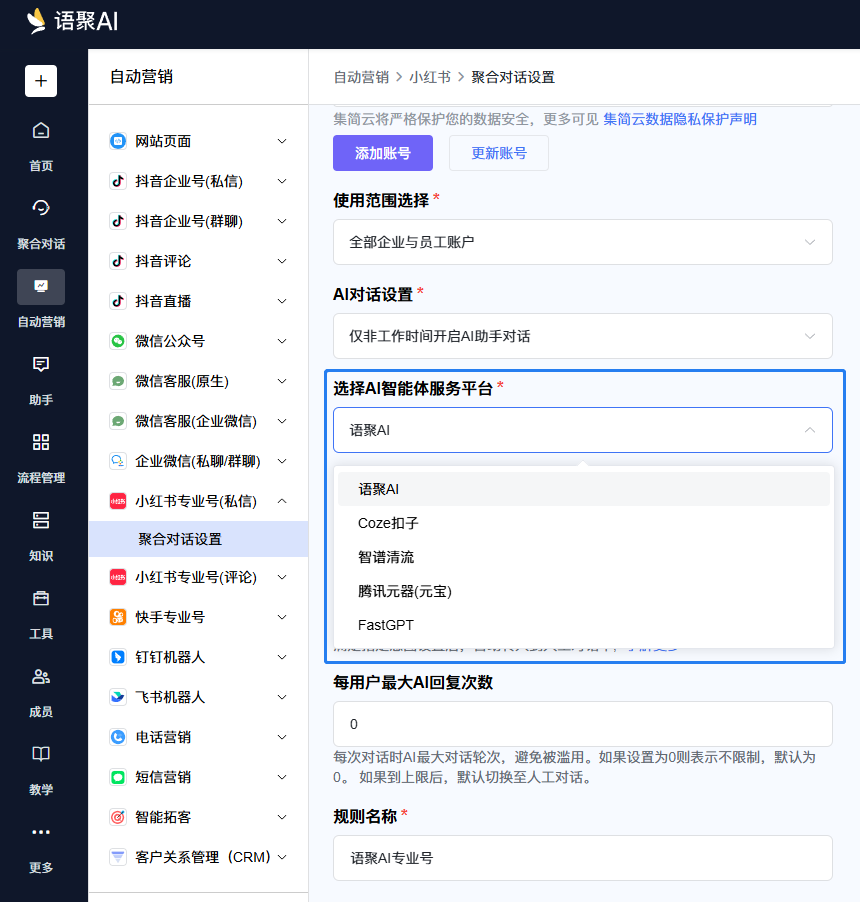Click the plus create button in sidebar

click(41, 81)
